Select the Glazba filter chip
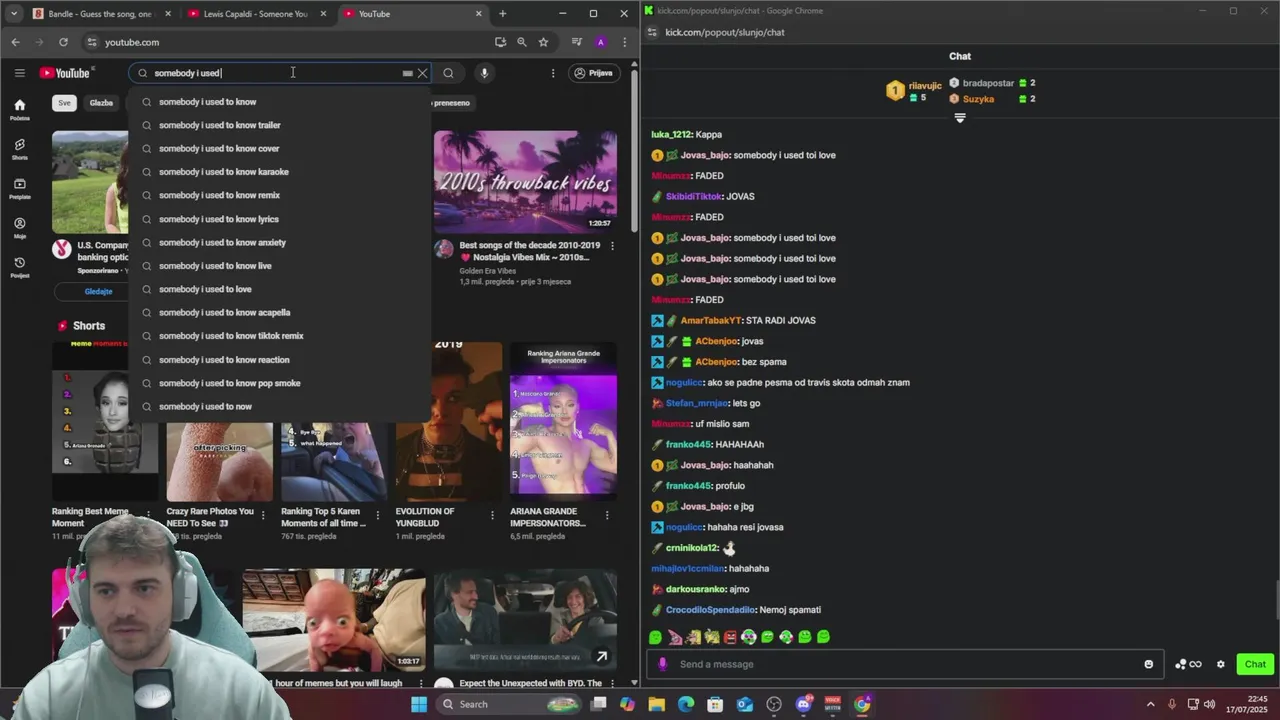1280x720 pixels. (x=101, y=103)
